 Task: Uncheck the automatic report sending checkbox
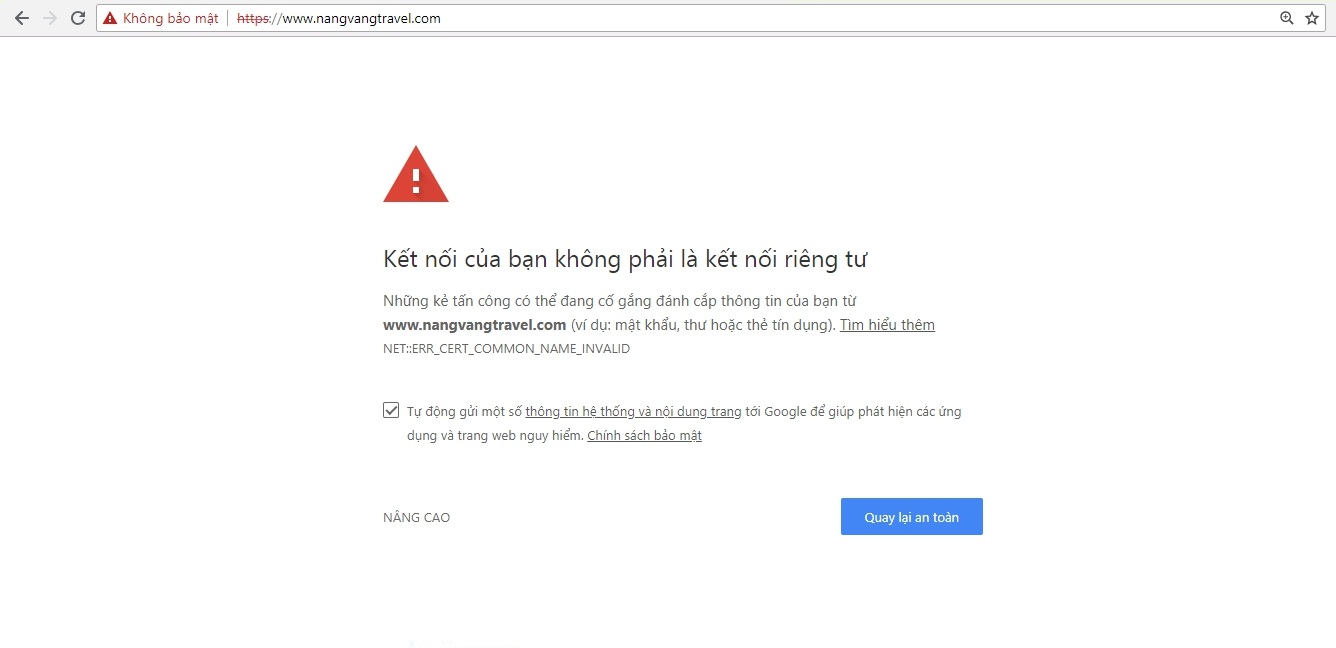pyautogui.click(x=391, y=410)
